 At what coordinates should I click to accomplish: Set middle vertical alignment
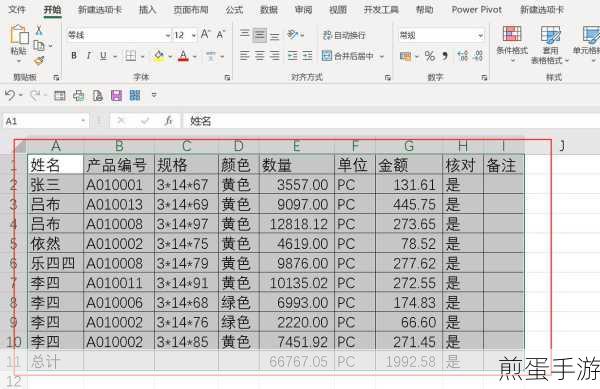click(260, 35)
